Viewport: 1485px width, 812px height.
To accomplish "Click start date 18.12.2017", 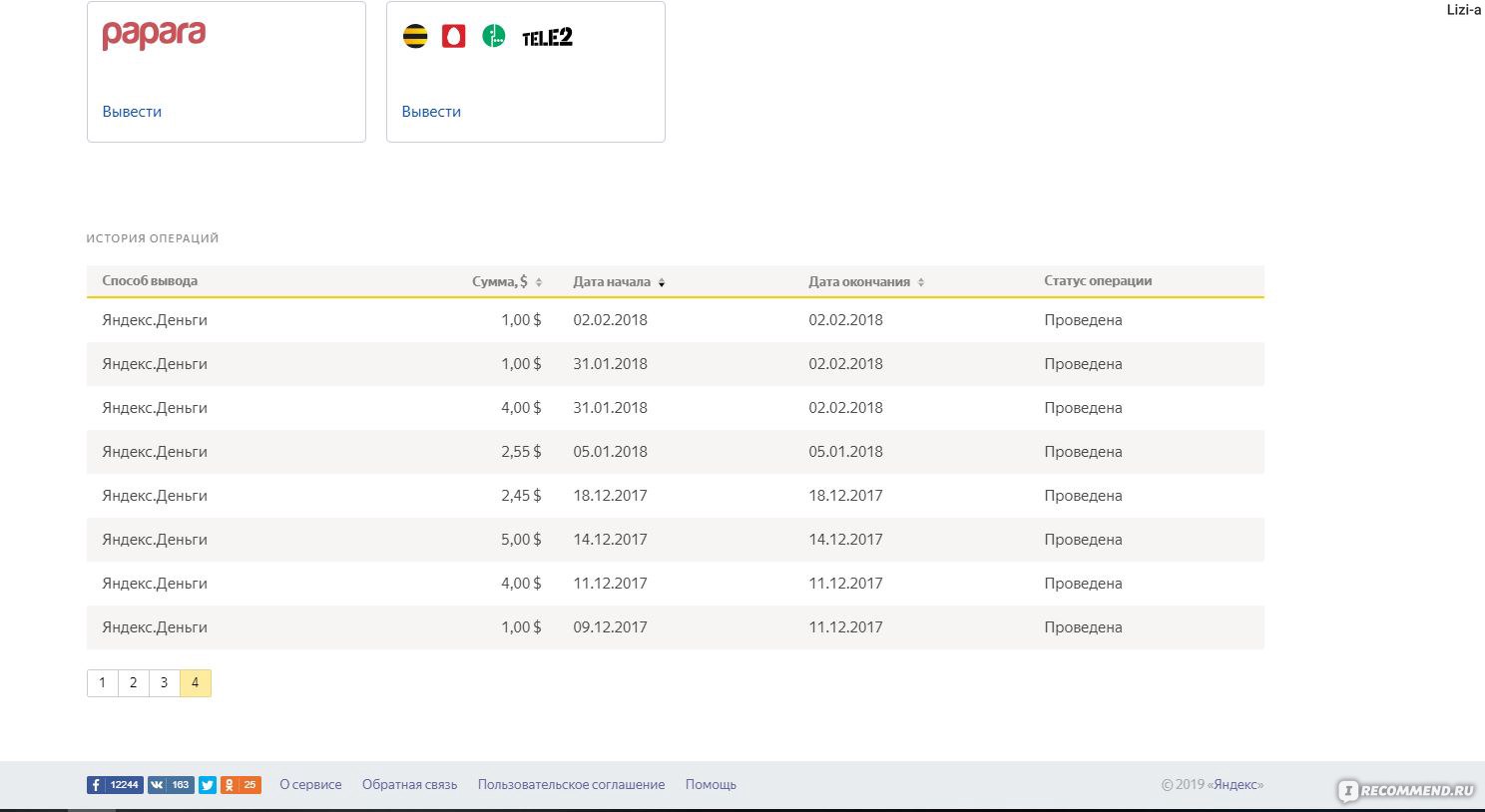I will click(x=610, y=496).
